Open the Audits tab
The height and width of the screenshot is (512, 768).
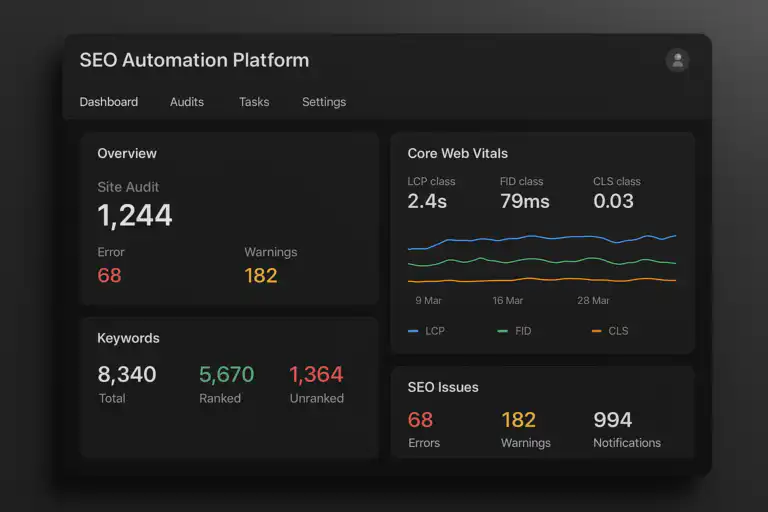(x=187, y=102)
